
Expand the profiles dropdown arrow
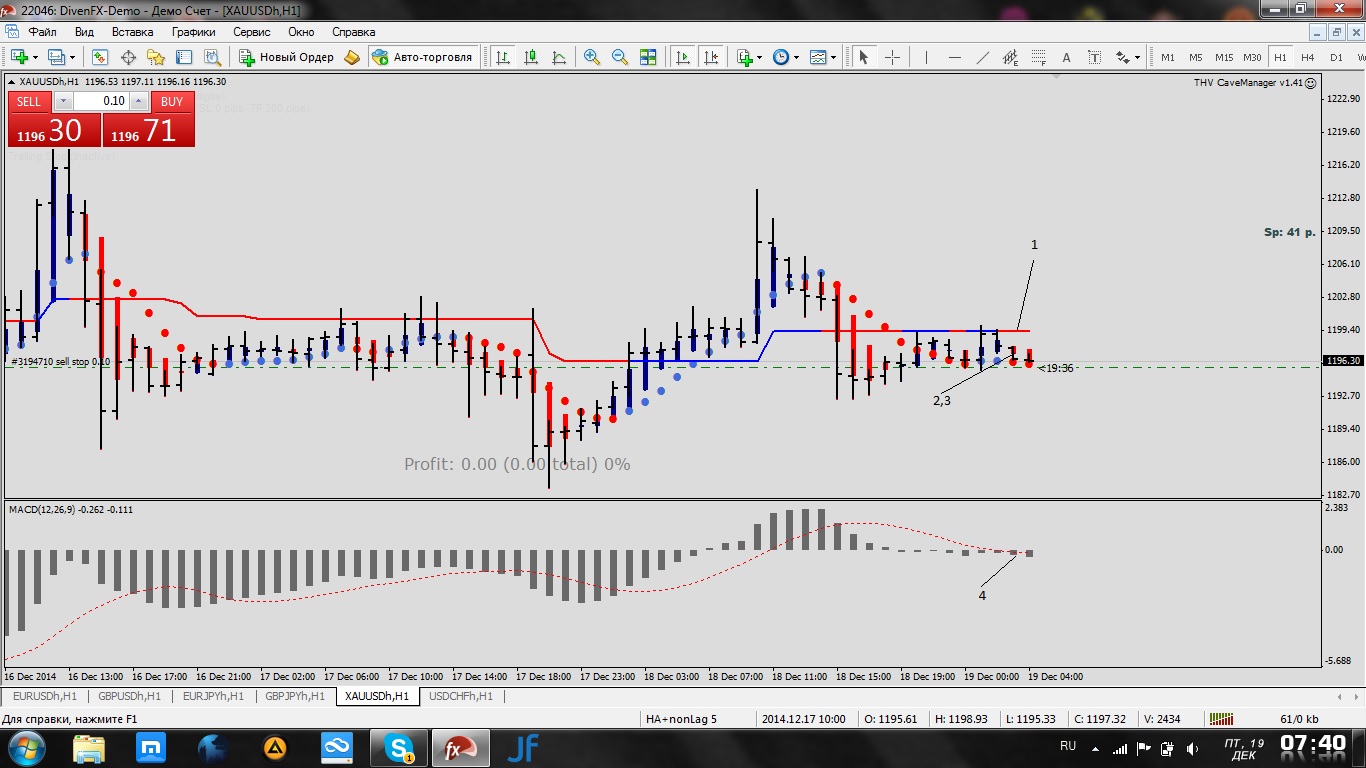[x=73, y=57]
